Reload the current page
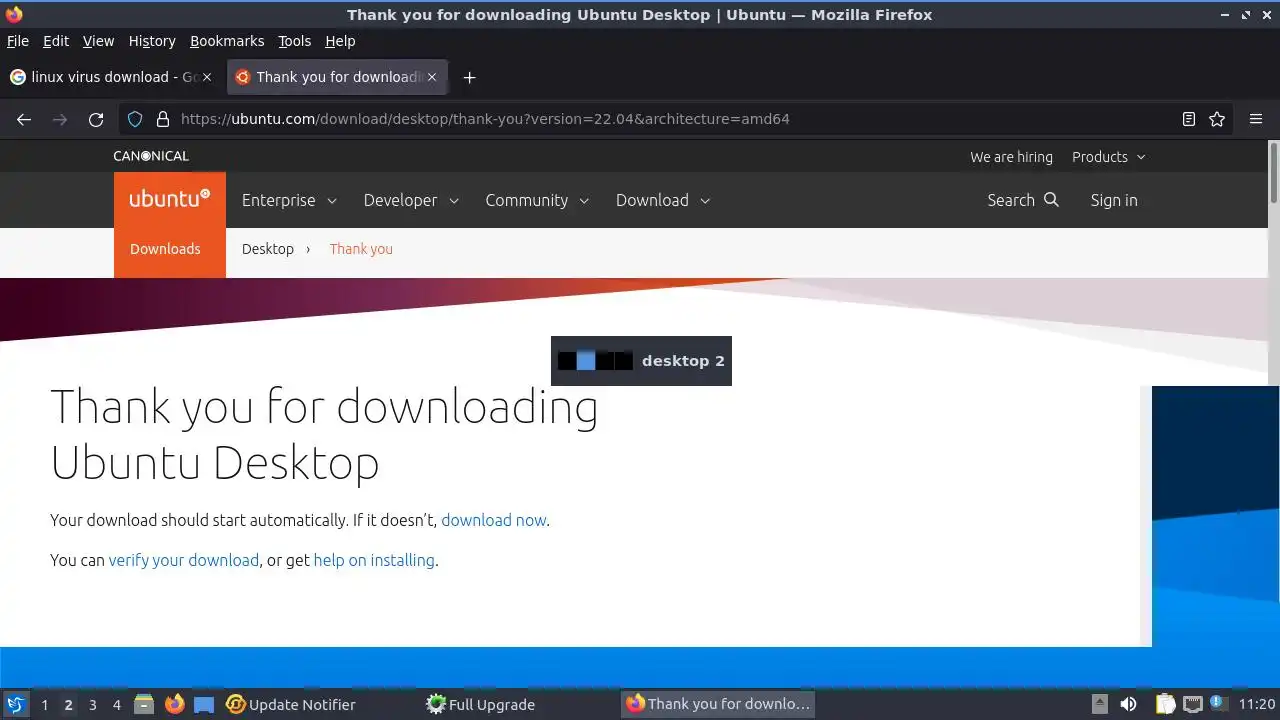Viewport: 1280px width, 720px height. (96, 119)
